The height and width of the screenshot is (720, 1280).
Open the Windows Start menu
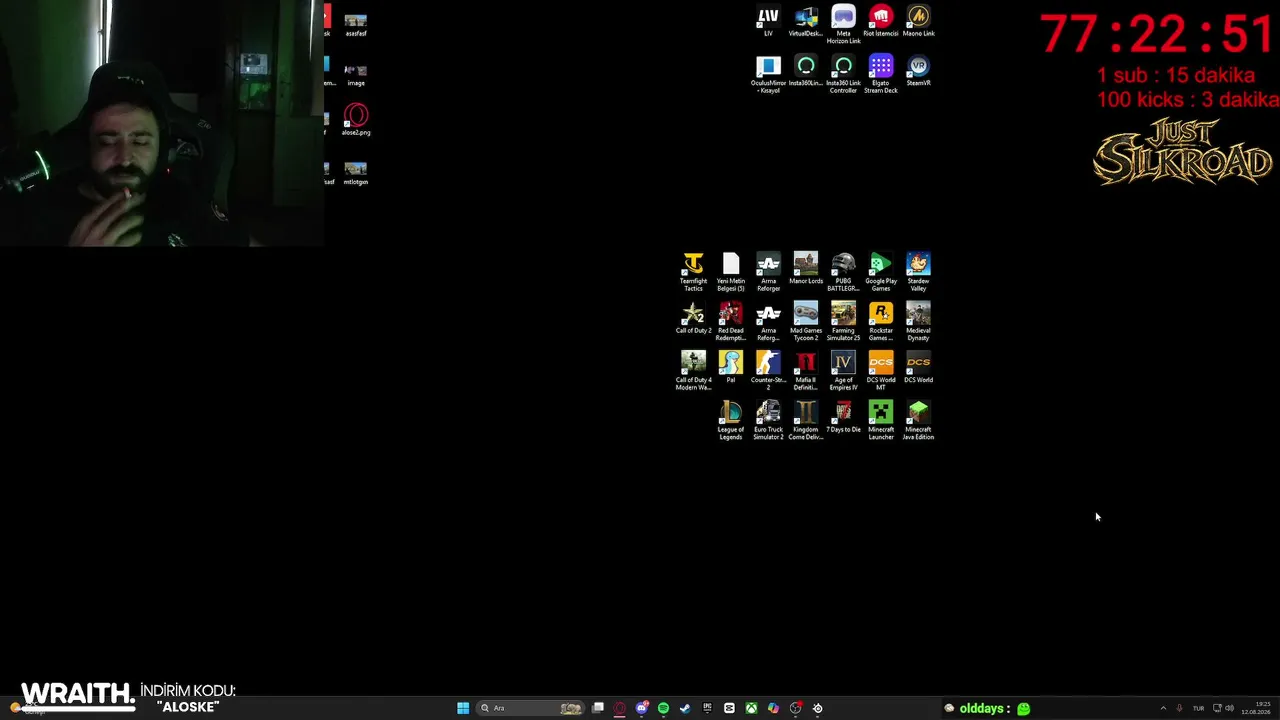point(463,708)
